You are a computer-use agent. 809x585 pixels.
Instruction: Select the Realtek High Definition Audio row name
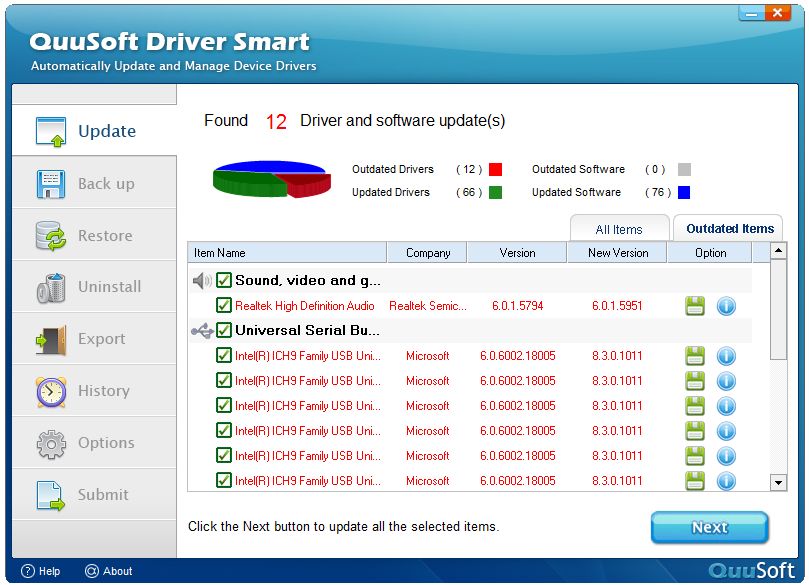(x=304, y=306)
